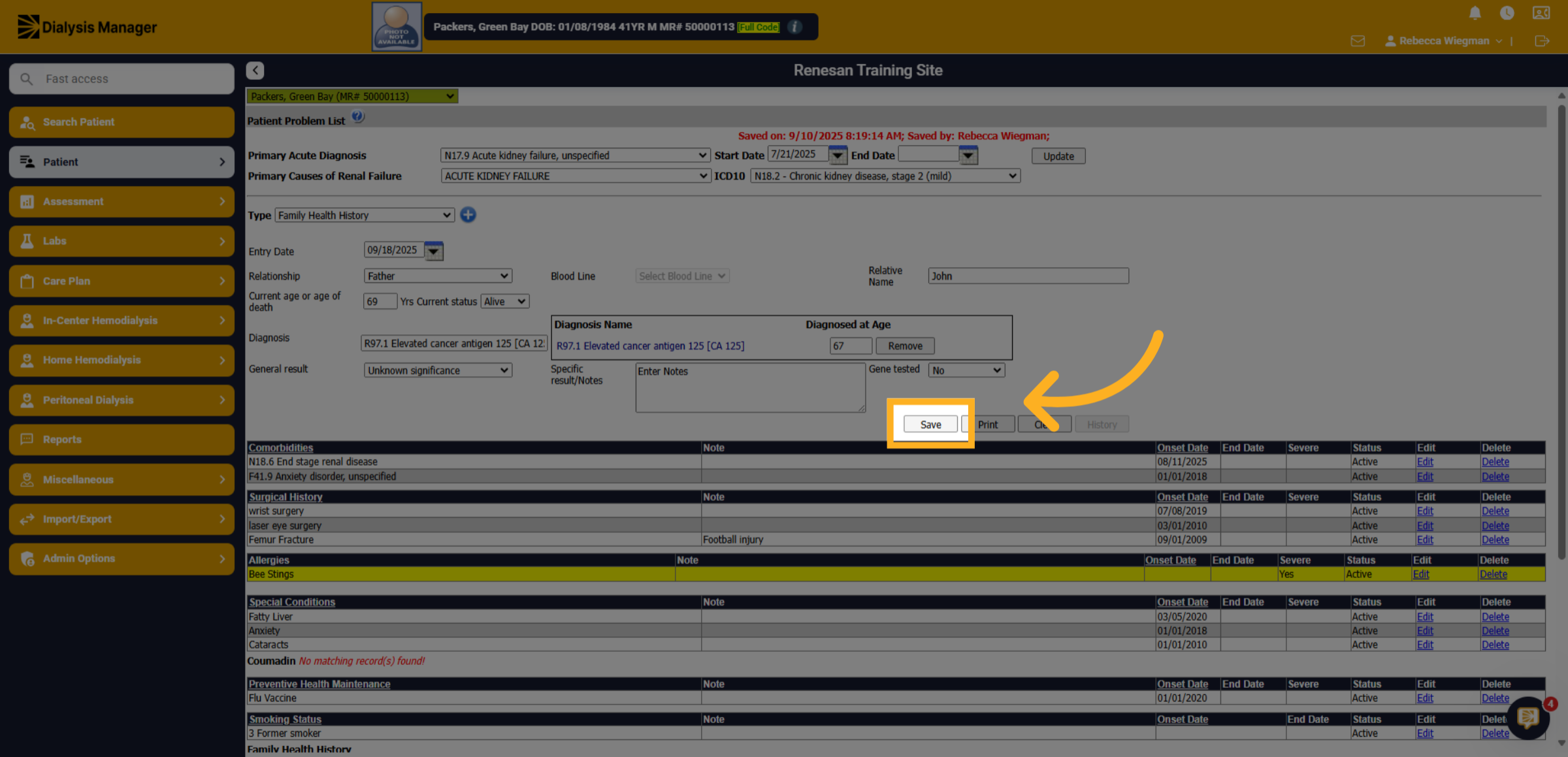Click the patient photo thumbnail
Viewport: 1568px width, 757px height.
(x=397, y=27)
